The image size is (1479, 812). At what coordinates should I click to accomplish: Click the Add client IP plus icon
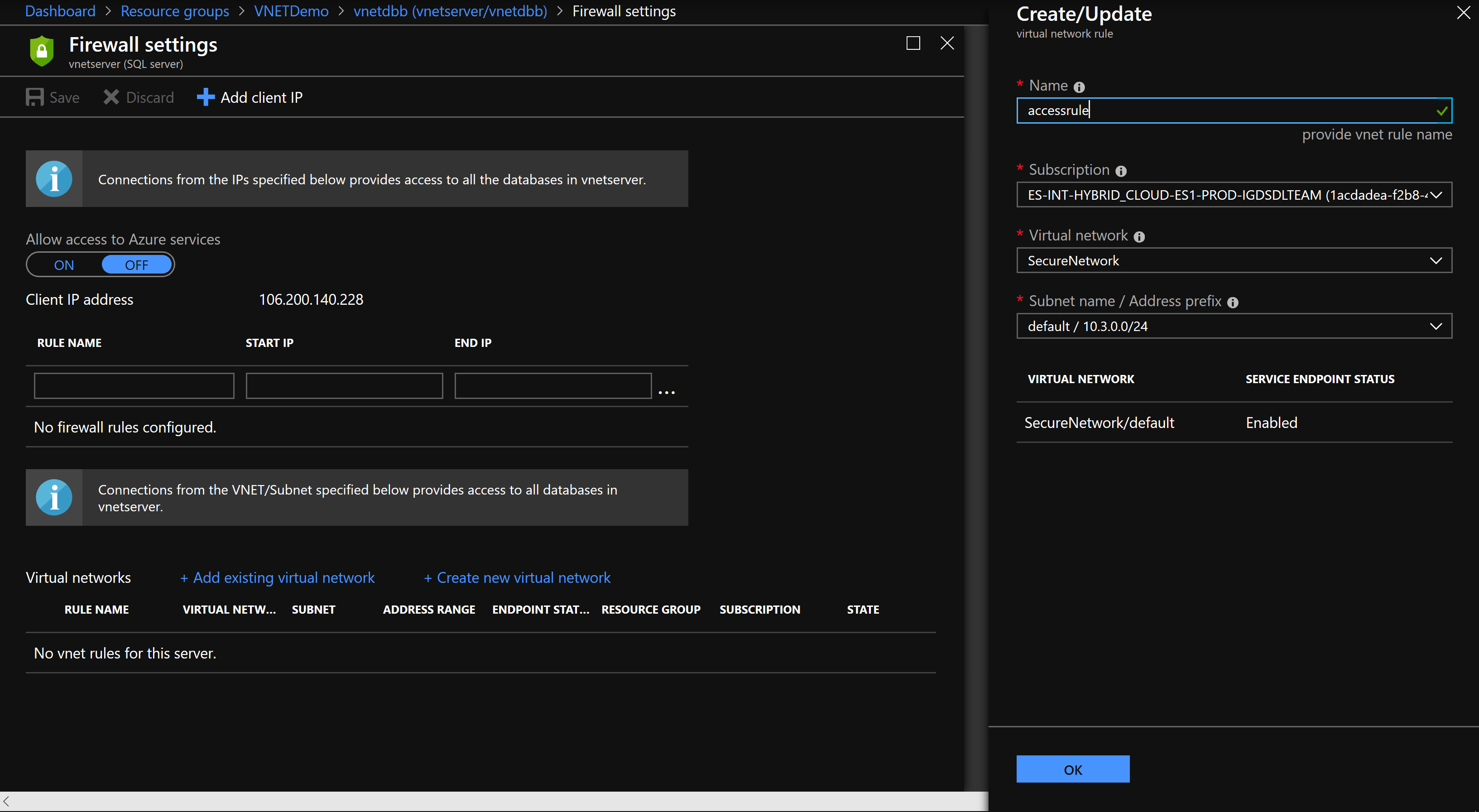[x=206, y=97]
